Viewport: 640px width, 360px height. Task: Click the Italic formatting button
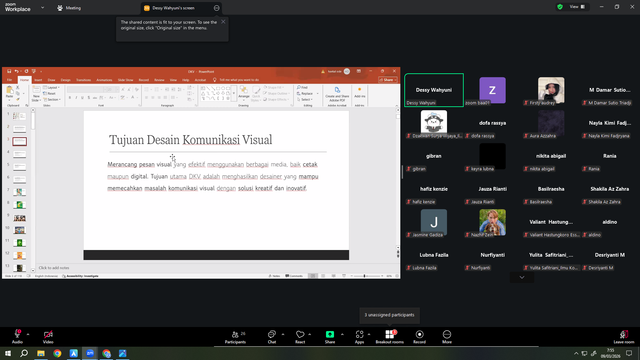[x=76, y=98]
